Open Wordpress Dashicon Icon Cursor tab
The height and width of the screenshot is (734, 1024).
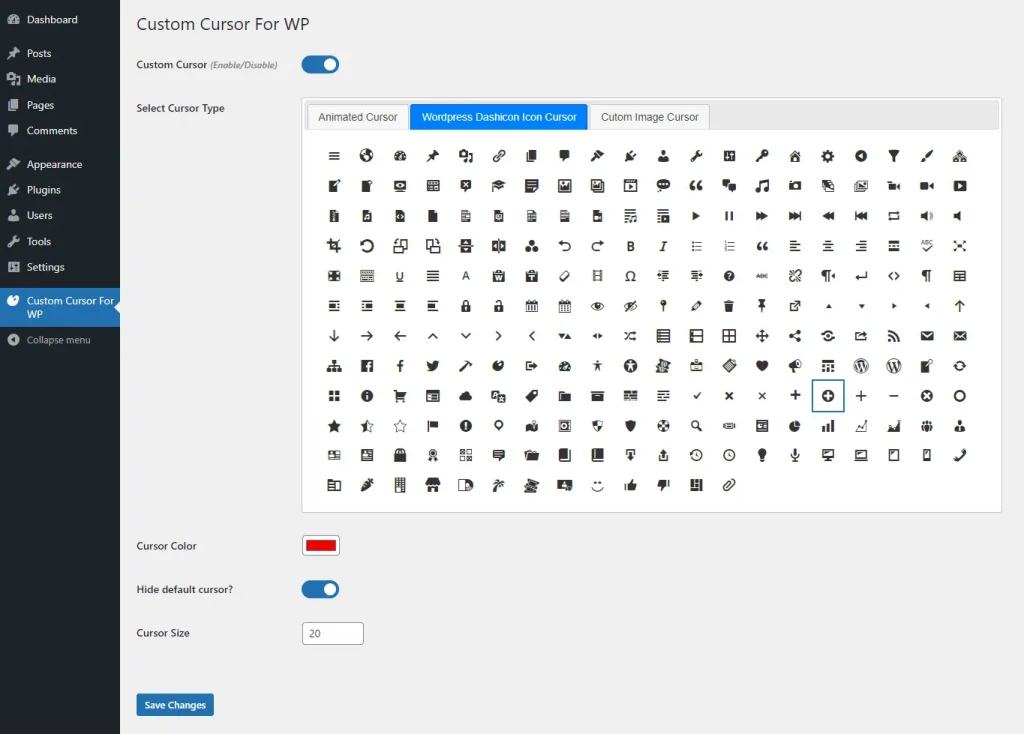point(499,117)
